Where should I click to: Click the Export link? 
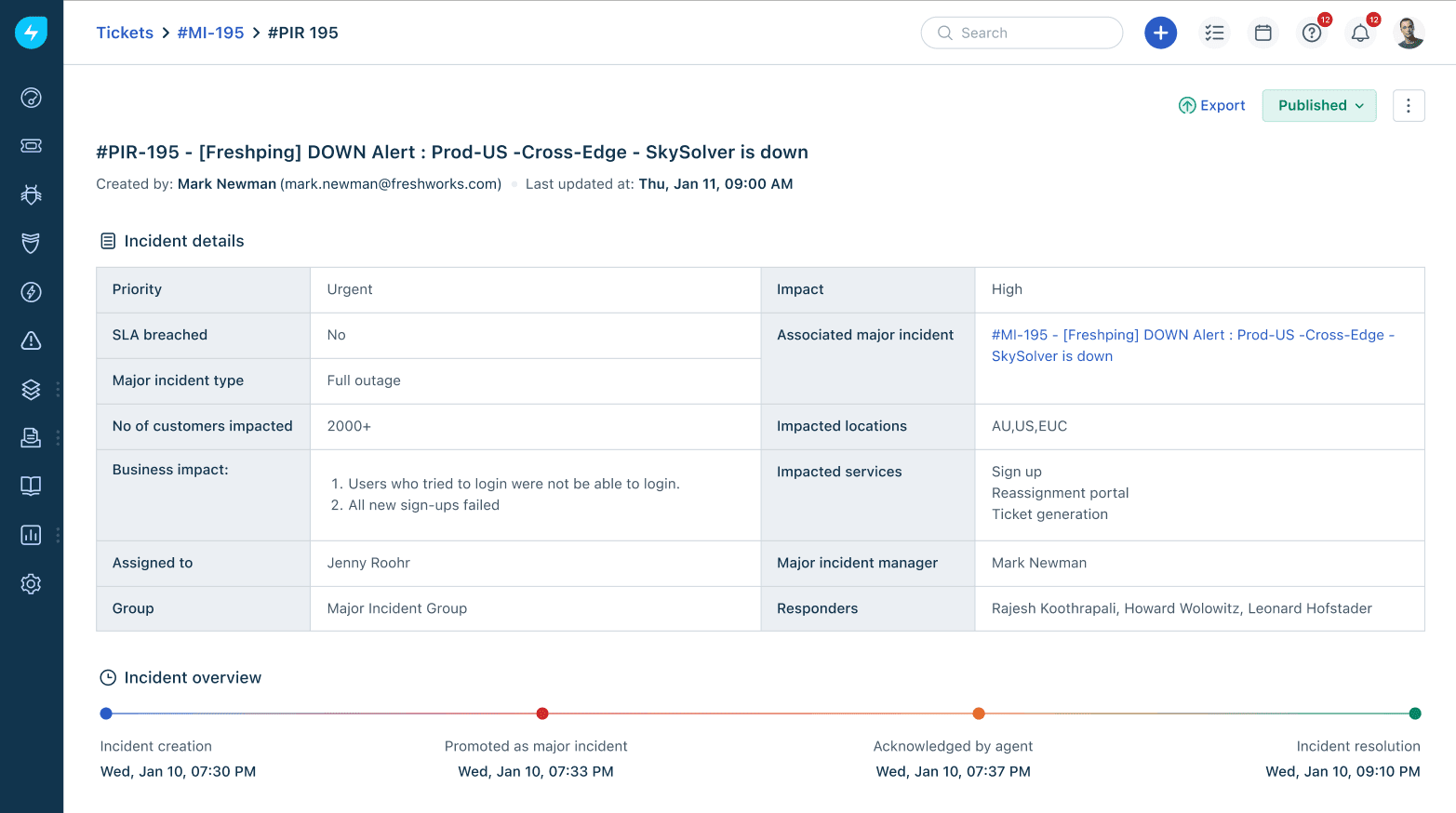(1222, 106)
